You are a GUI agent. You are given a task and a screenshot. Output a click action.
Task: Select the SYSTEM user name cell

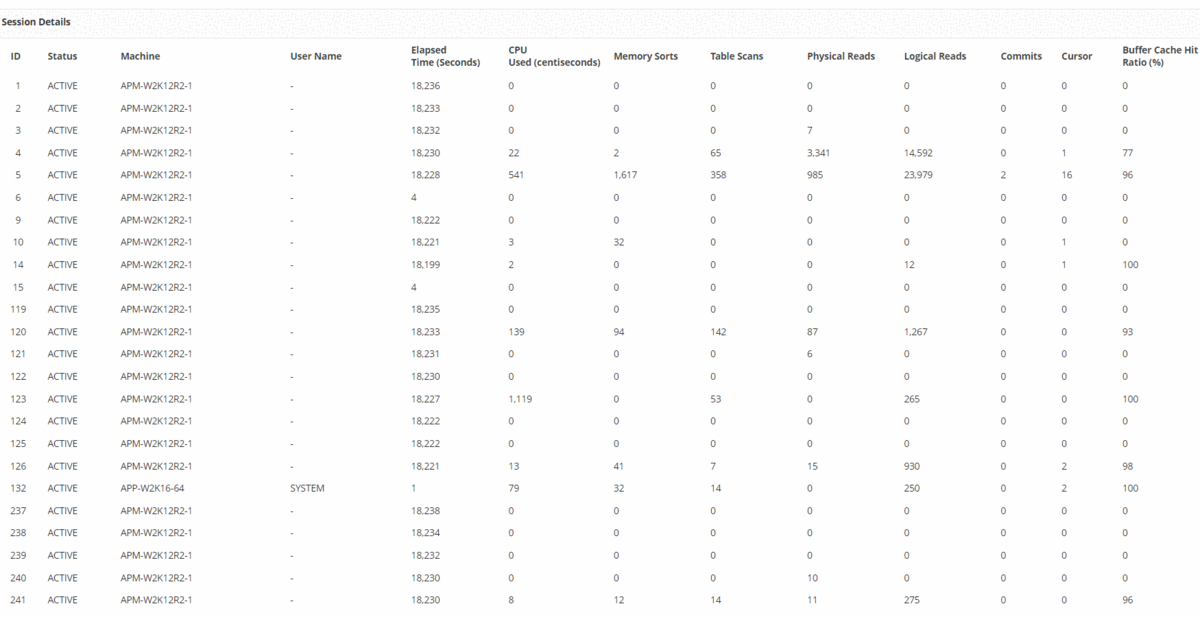point(308,488)
